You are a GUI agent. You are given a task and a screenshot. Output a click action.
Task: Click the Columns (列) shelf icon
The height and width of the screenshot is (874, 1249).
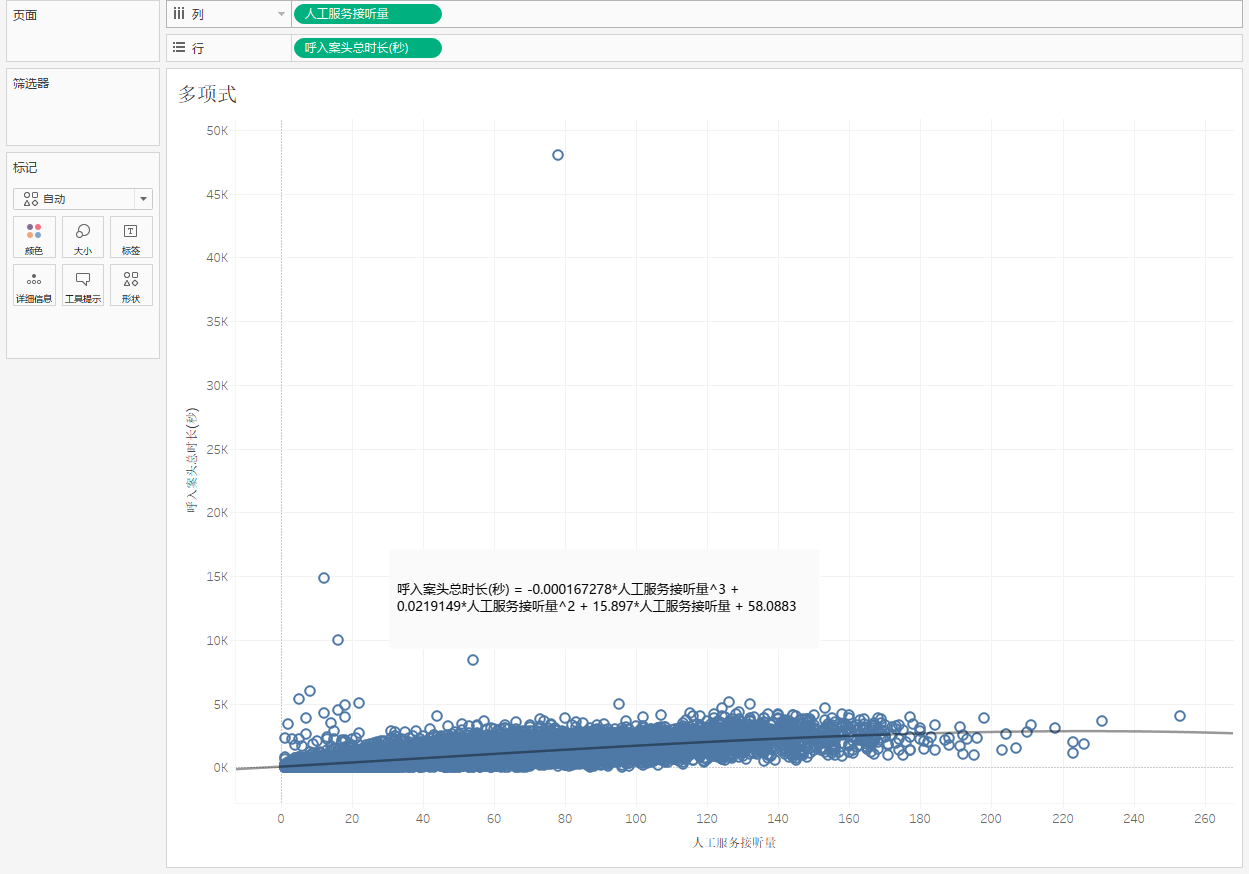point(179,14)
